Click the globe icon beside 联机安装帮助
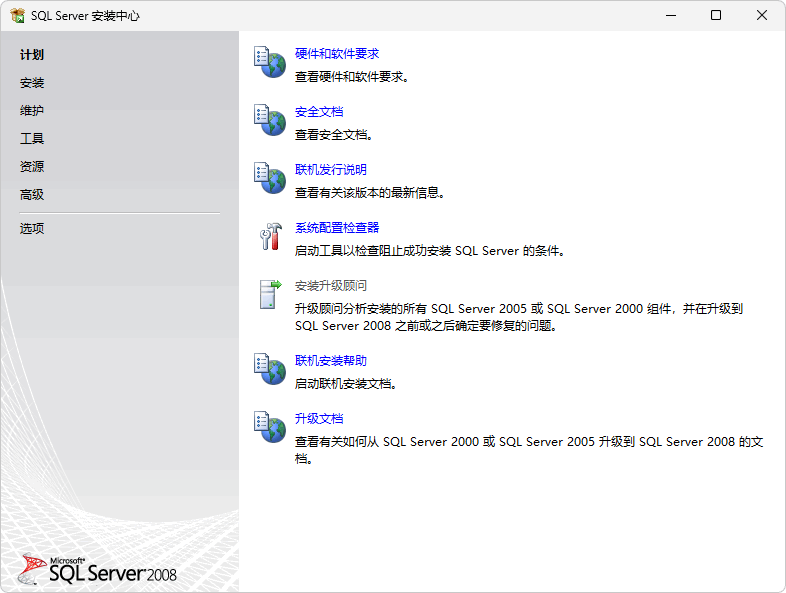786x593 pixels. (270, 369)
